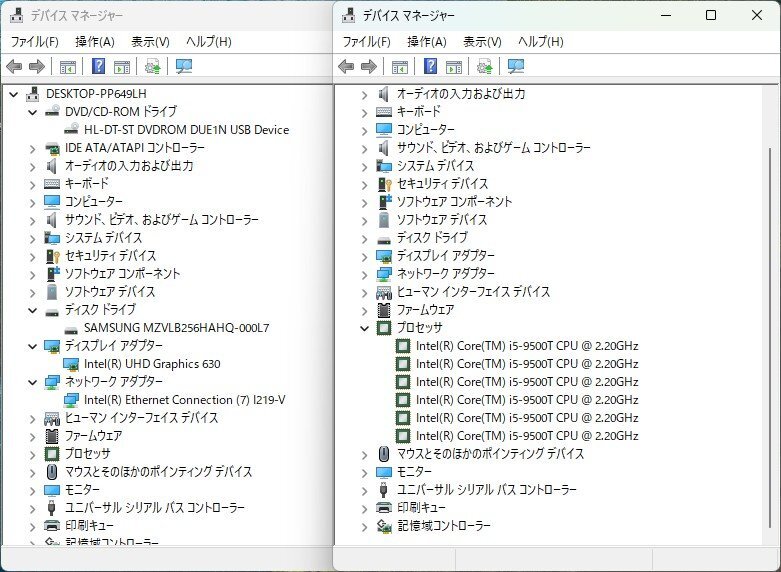Click Show/hide console tree icon, right window
Screen dimensions: 781x572
pyautogui.click(x=399, y=66)
